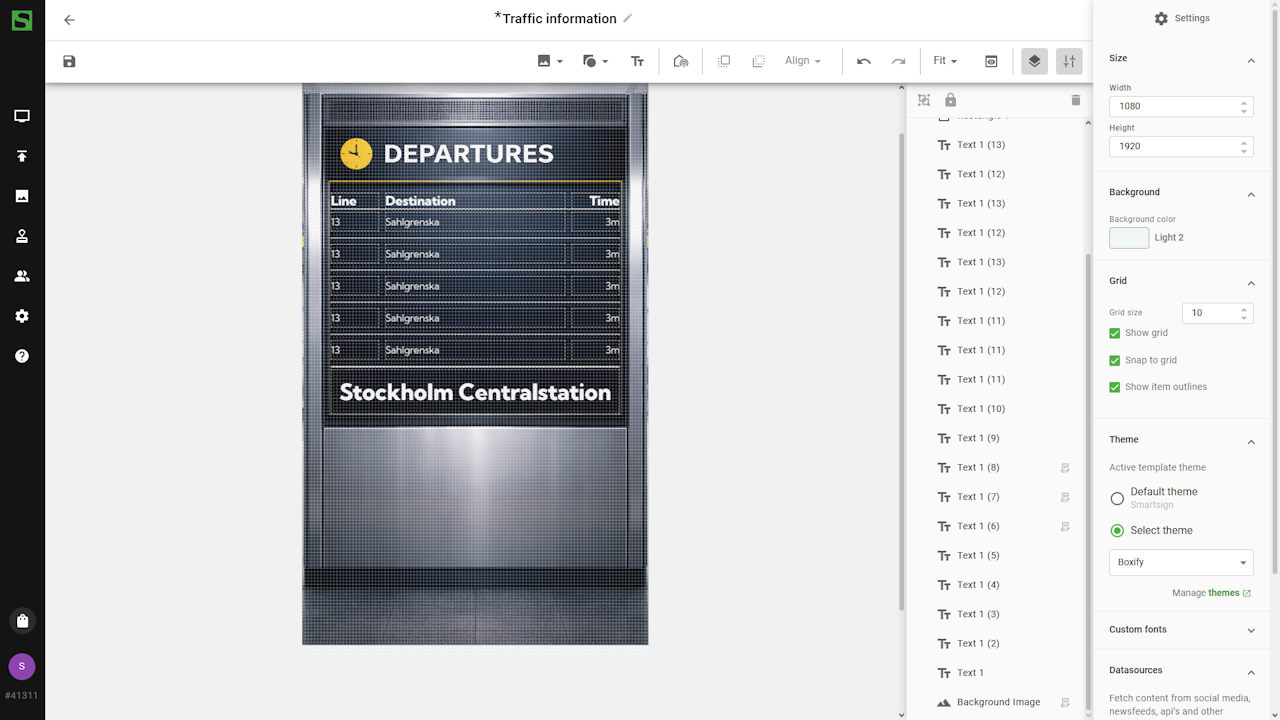The width and height of the screenshot is (1280, 720).
Task: Select the Select theme radio button
Action: click(1117, 530)
